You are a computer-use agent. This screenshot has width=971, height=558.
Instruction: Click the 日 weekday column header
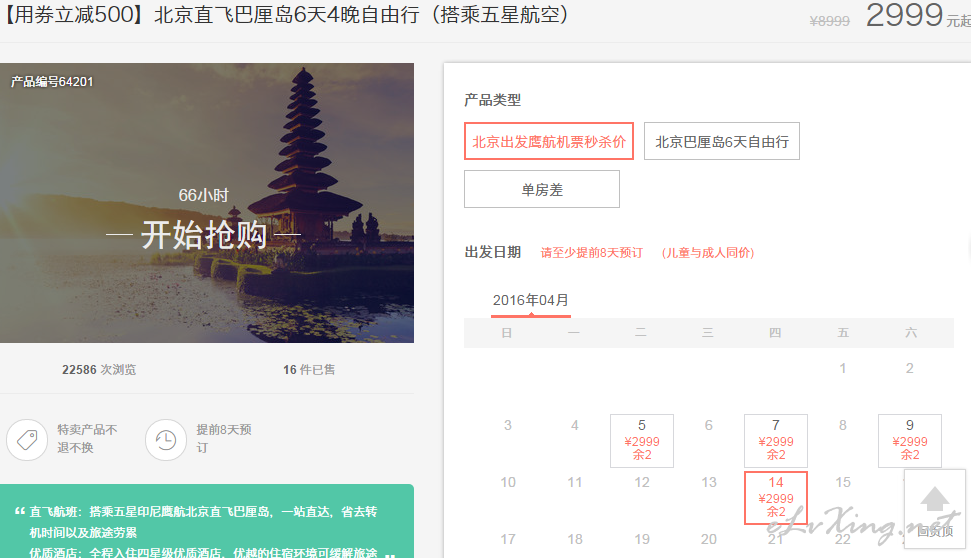pos(507,333)
